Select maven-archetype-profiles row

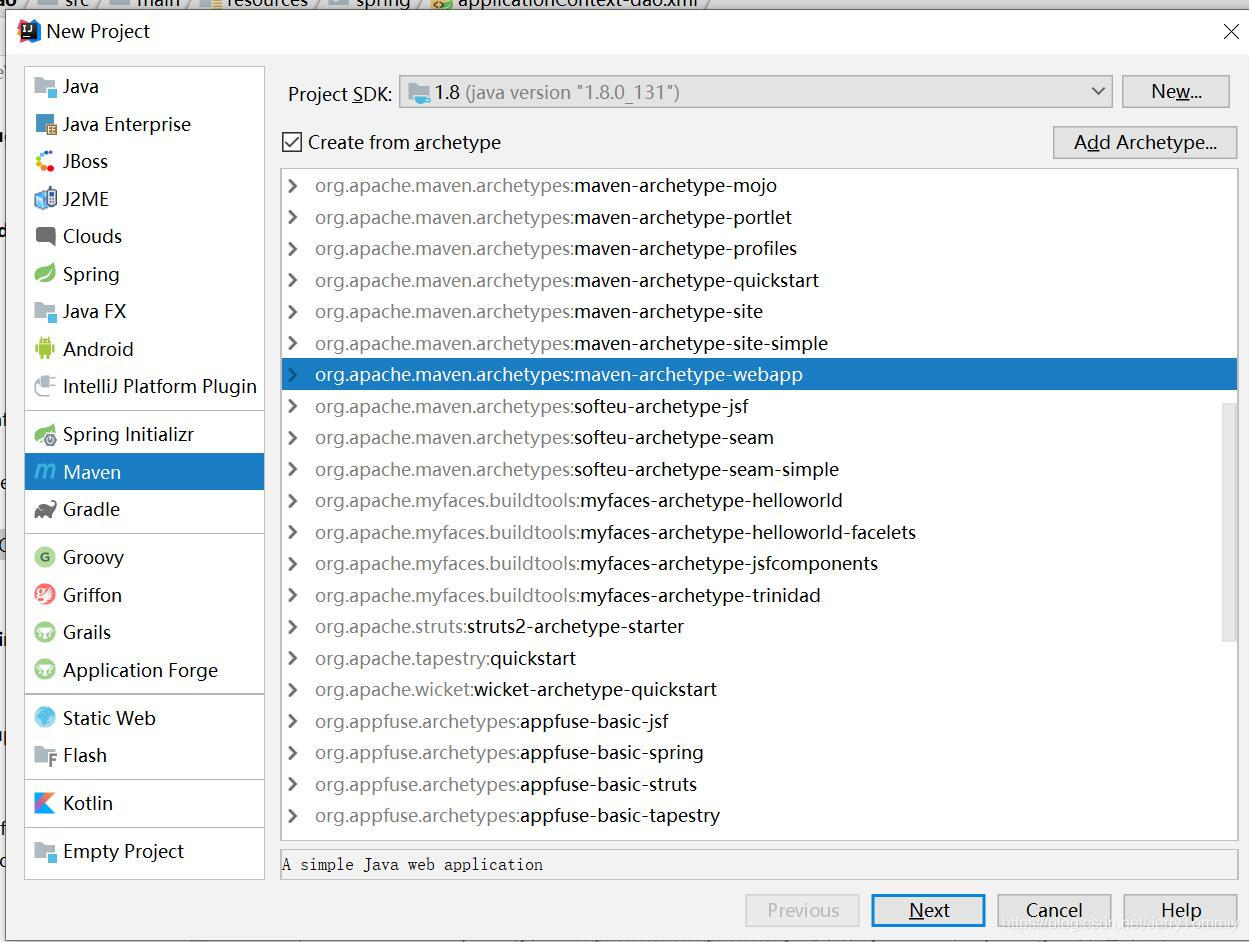[759, 248]
